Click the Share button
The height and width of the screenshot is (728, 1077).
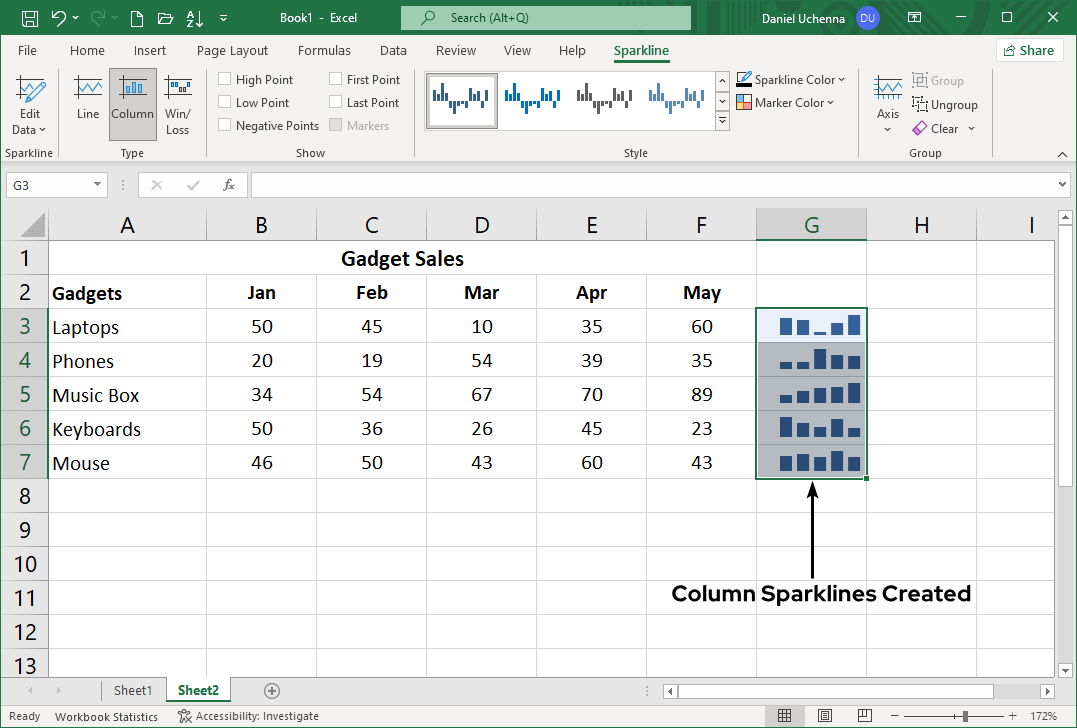[x=1029, y=50]
